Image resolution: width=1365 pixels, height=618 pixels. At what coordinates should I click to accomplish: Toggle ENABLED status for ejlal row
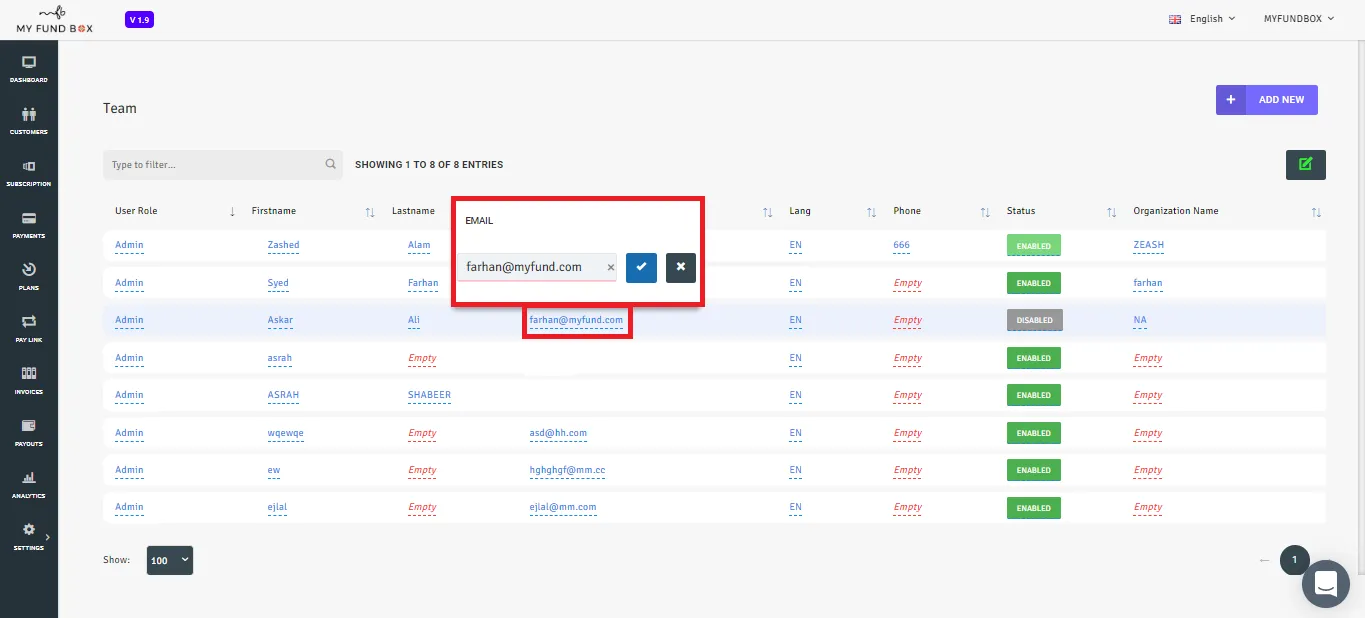1034,508
